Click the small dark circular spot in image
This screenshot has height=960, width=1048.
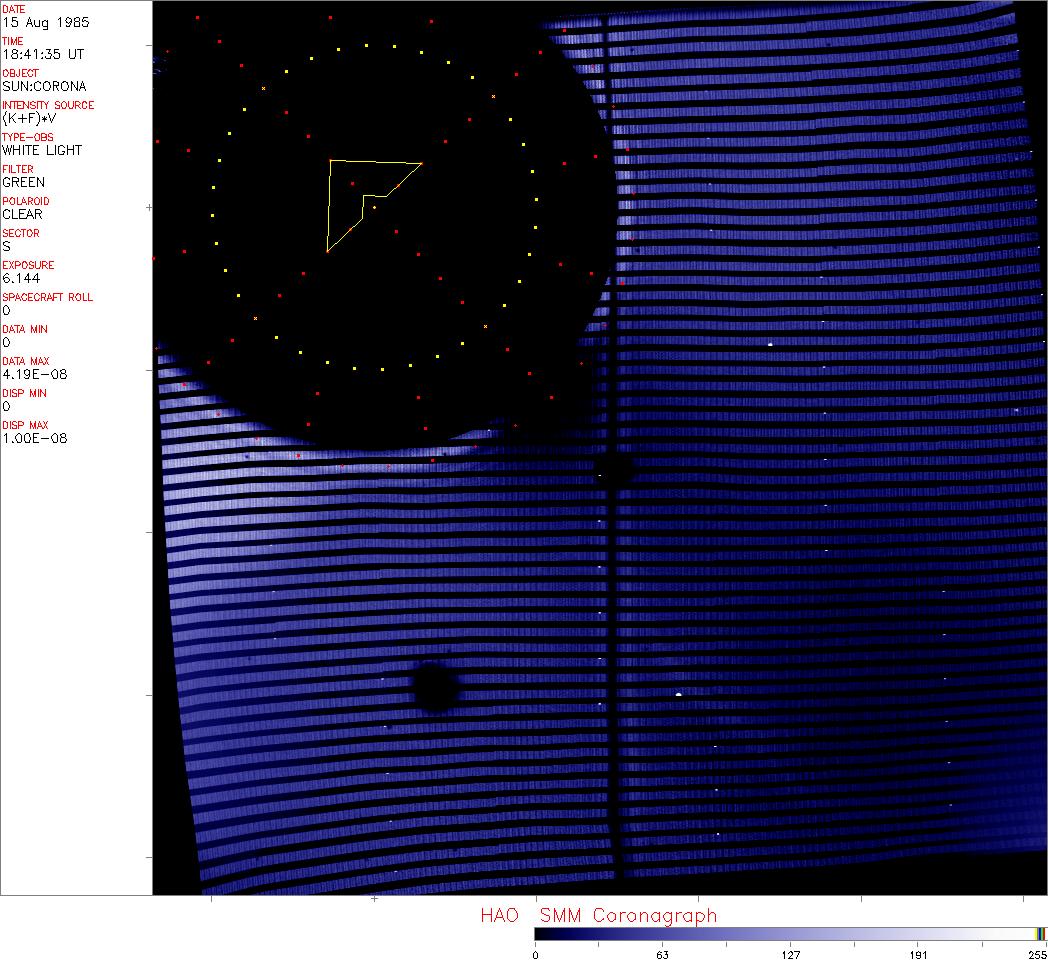[x=435, y=687]
